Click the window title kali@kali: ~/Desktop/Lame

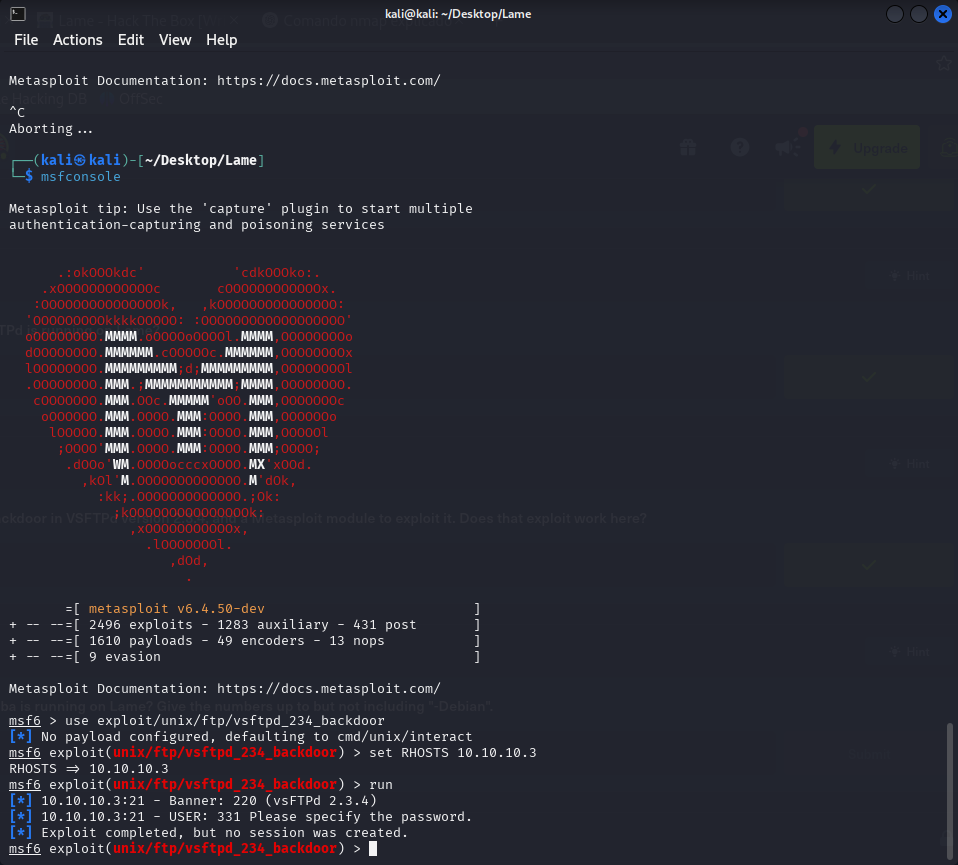point(458,14)
